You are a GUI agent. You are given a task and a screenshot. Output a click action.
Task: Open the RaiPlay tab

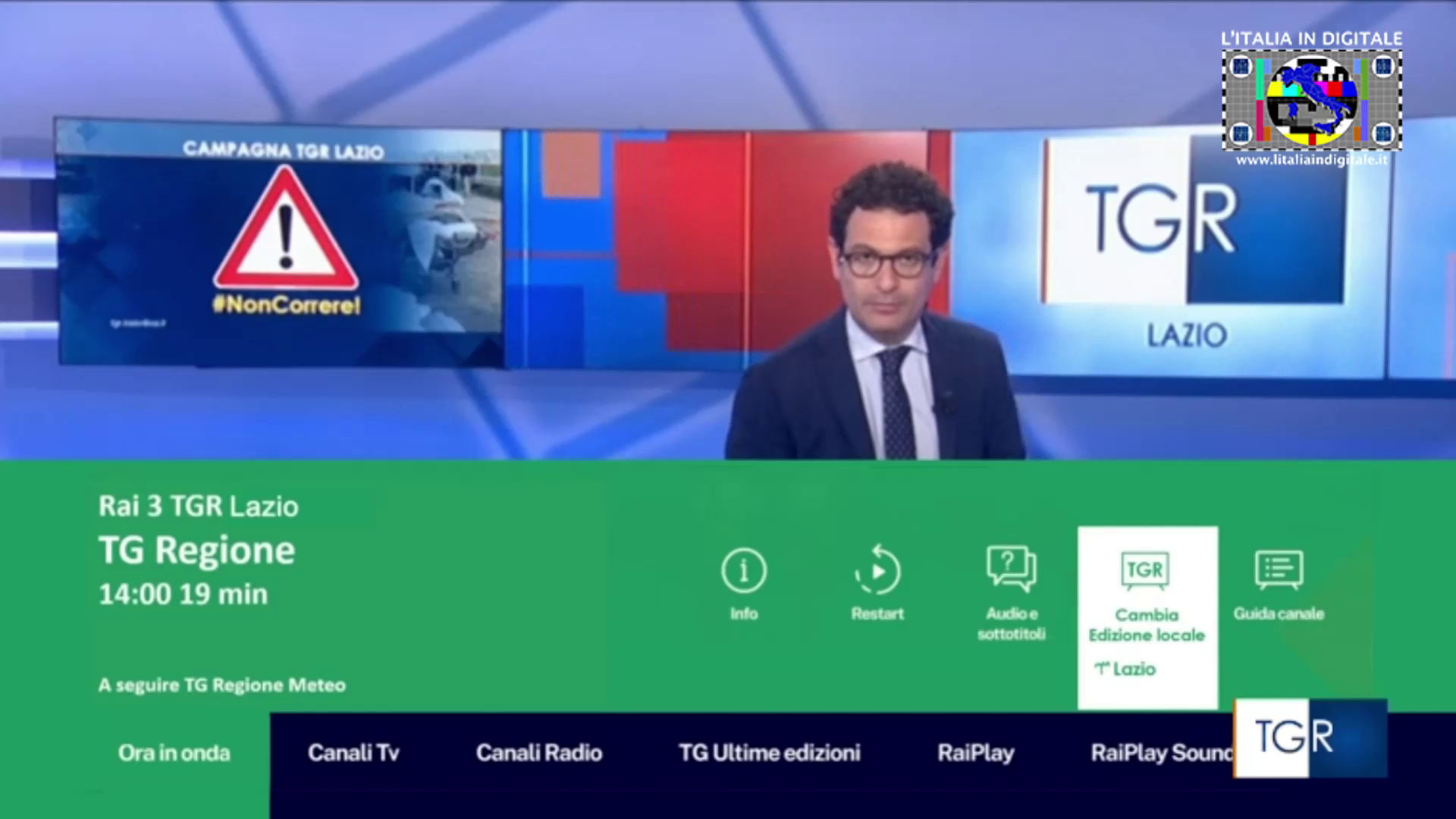click(x=976, y=753)
